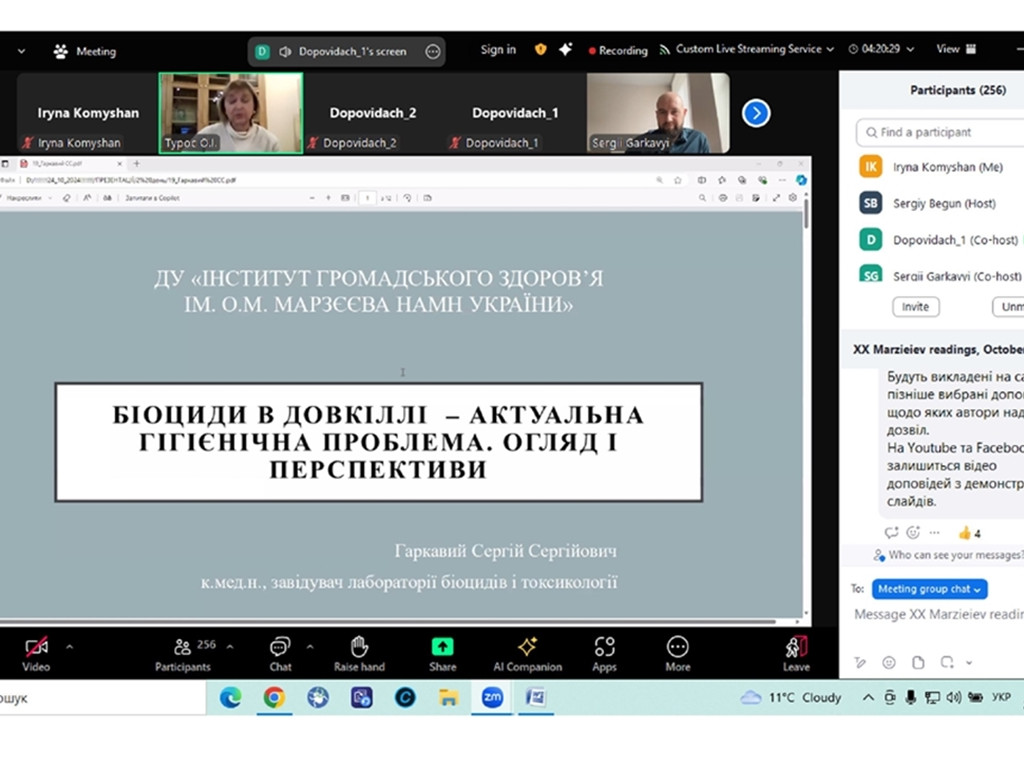Click the red Recording indicator

click(617, 50)
